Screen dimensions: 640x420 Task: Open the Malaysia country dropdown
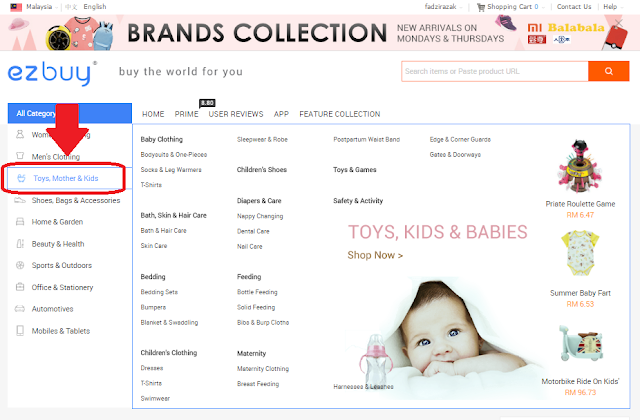[40, 7]
